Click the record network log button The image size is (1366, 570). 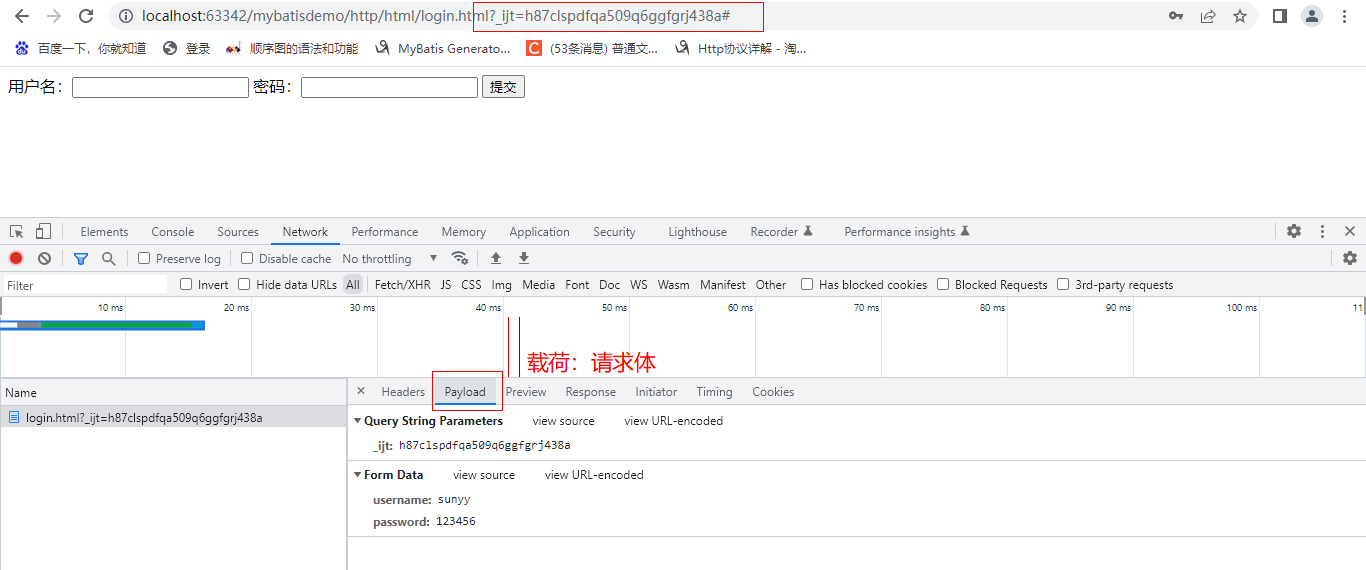[x=16, y=258]
